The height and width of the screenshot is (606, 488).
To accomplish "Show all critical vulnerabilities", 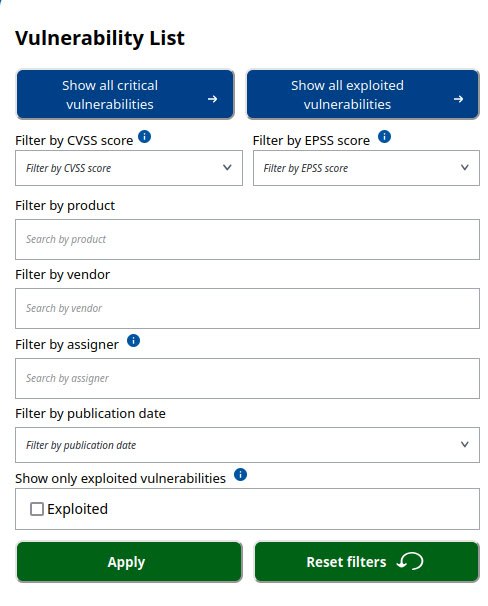I will point(125,94).
